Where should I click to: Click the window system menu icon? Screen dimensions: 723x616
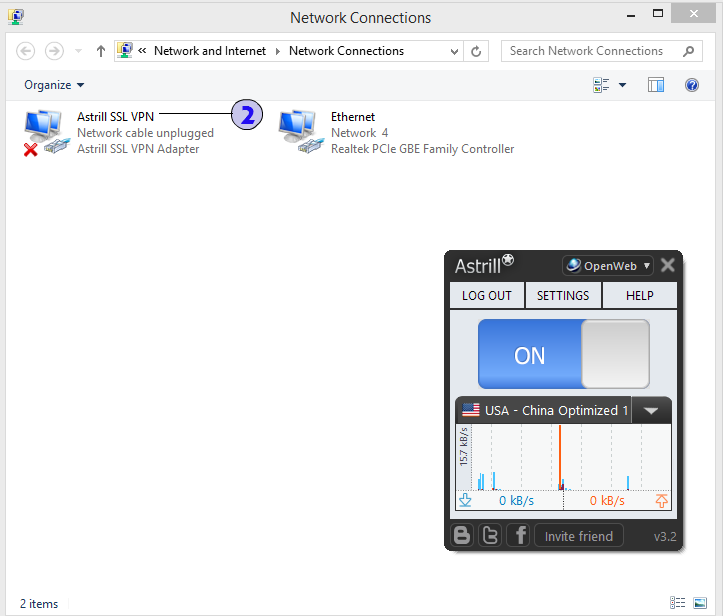click(x=16, y=17)
